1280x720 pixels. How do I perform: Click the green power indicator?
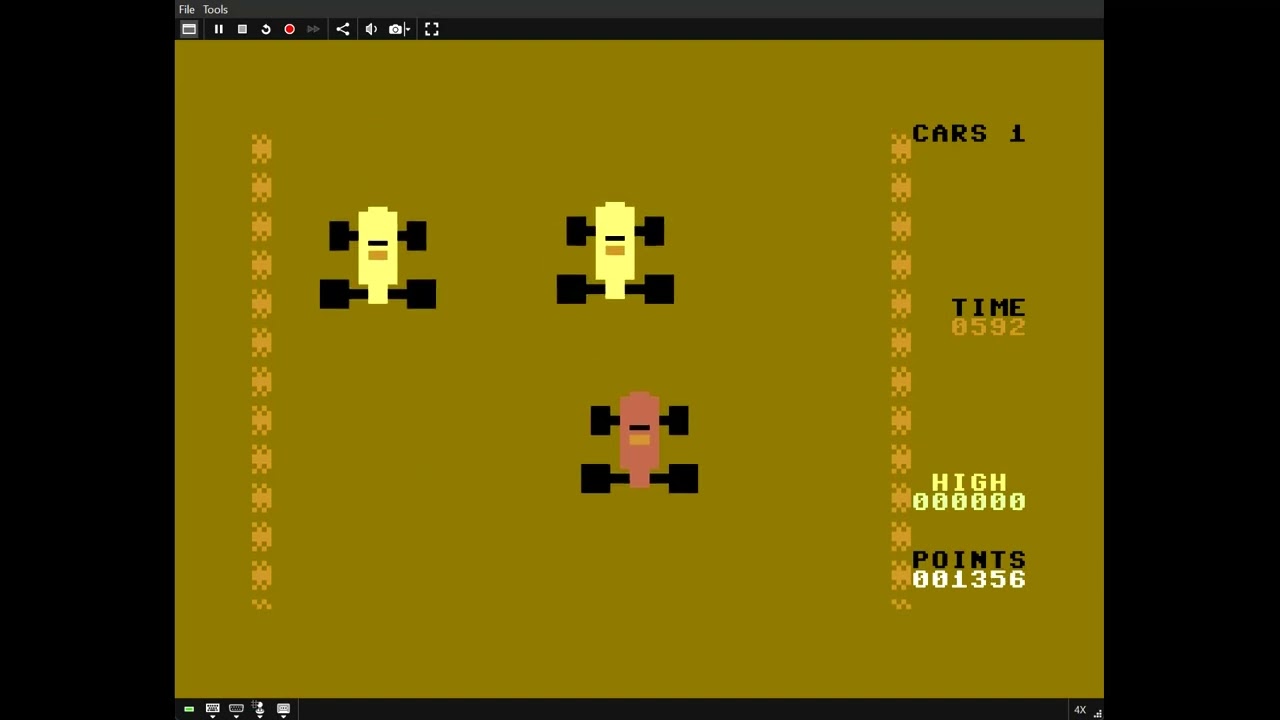click(189, 709)
